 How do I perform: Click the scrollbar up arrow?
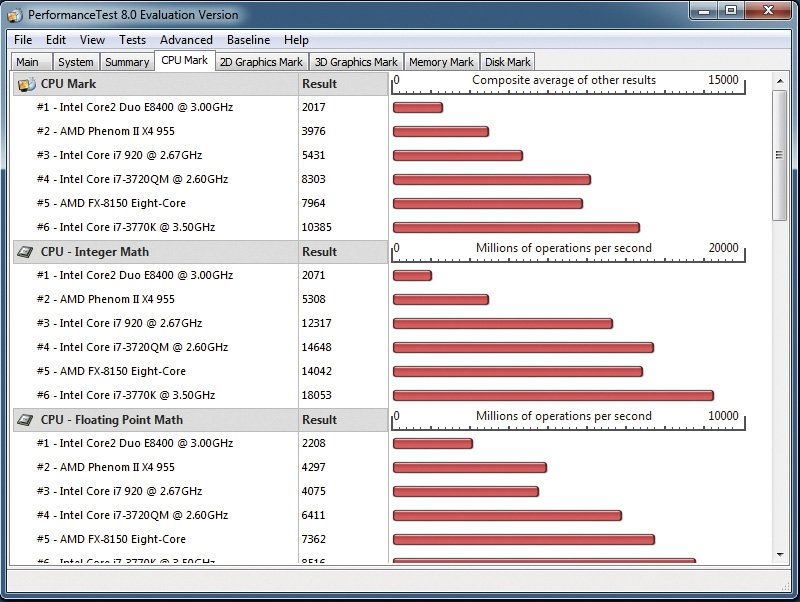(x=780, y=81)
